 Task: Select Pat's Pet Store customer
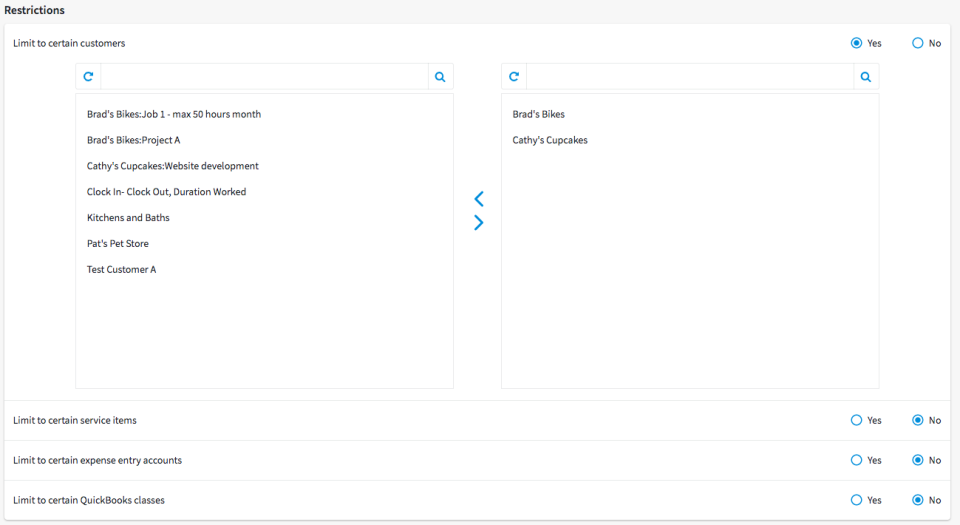tap(118, 244)
